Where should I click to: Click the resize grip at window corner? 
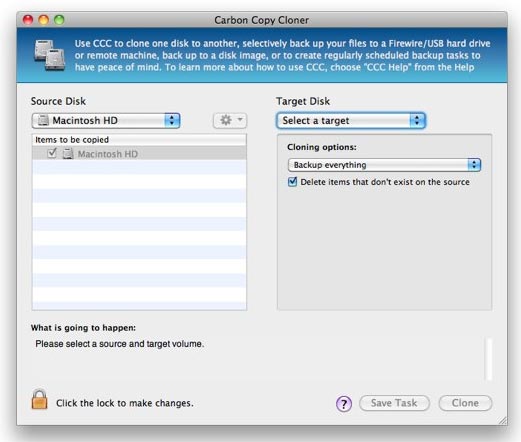(x=502, y=420)
